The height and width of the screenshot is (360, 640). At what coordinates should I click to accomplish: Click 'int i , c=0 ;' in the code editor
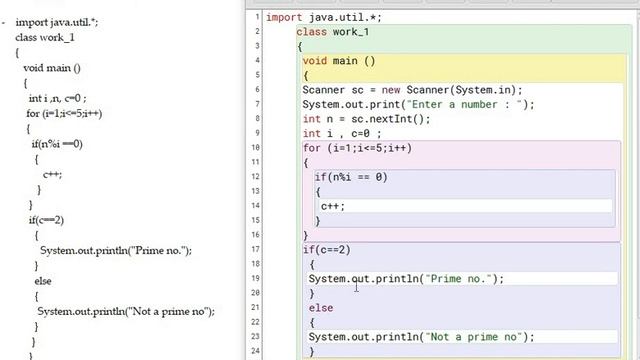pyautogui.click(x=342, y=133)
